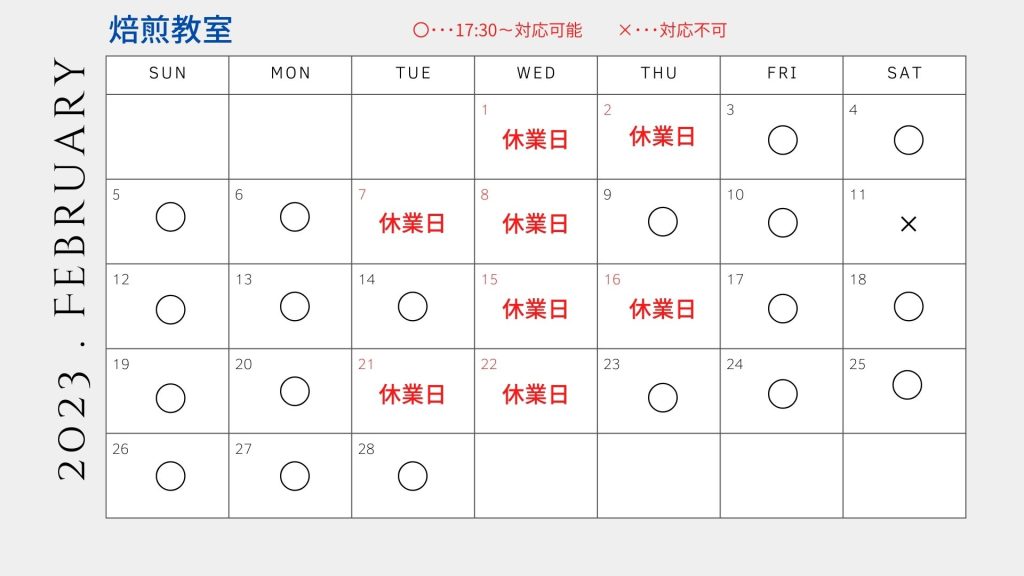Select the WED column header
The height and width of the screenshot is (576, 1024).
tap(536, 73)
